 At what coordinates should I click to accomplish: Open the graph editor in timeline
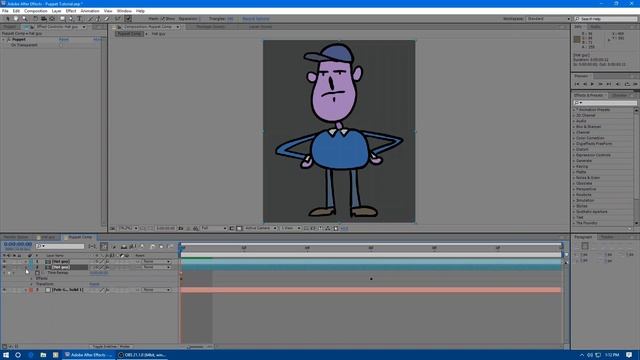coord(171,247)
